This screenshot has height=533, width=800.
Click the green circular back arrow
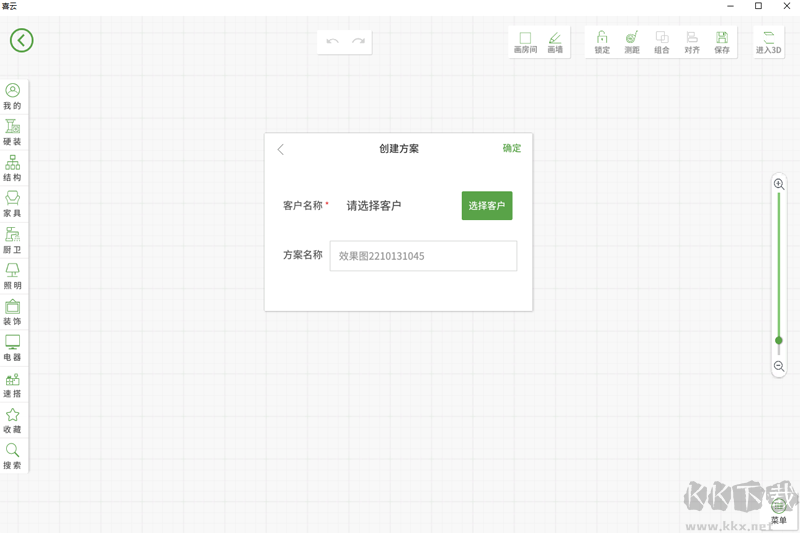pyautogui.click(x=21, y=40)
